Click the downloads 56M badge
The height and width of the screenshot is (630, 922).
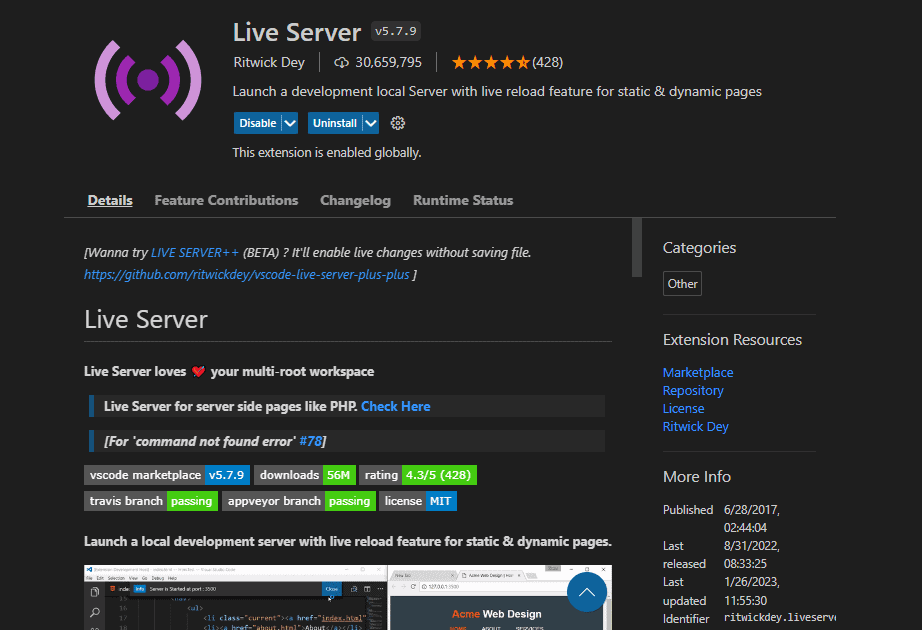pos(305,475)
